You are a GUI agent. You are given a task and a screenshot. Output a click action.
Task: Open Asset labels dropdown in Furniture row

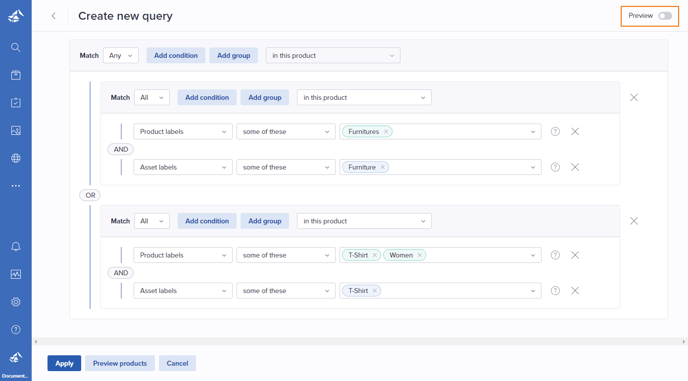[x=183, y=167]
